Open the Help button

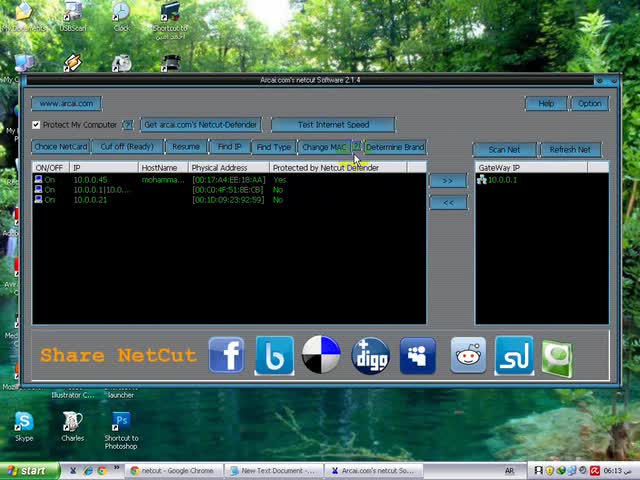pyautogui.click(x=546, y=104)
